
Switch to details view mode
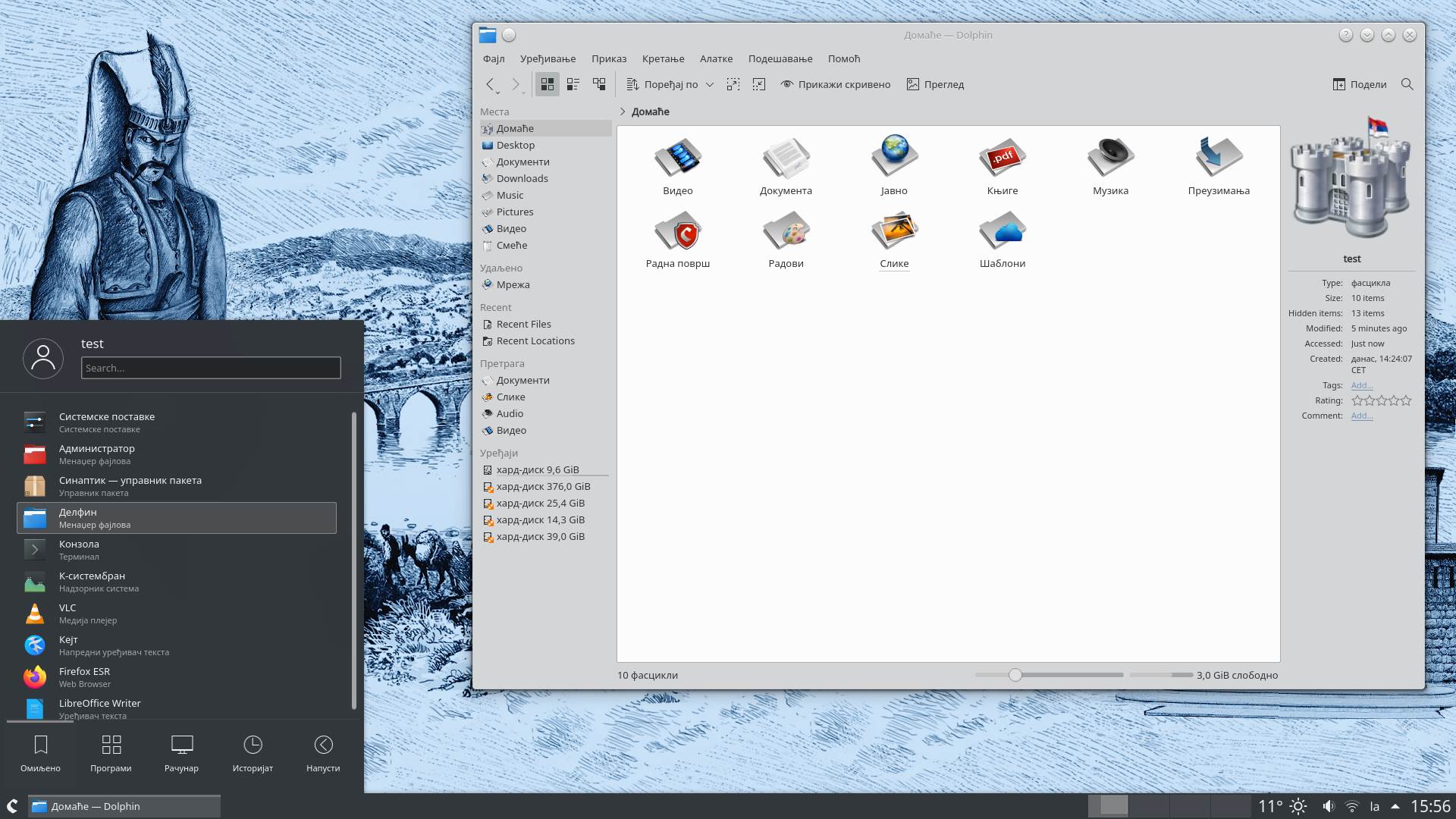[x=573, y=84]
